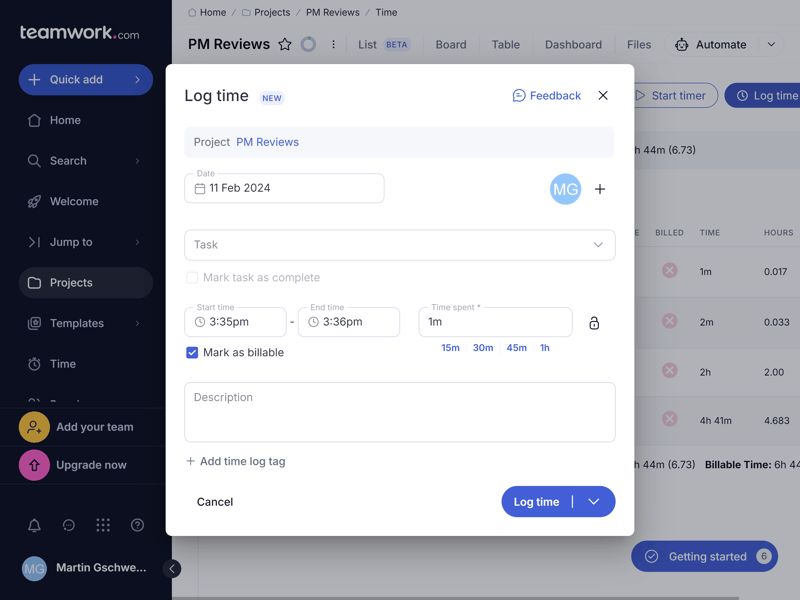Click the PM Reviews project link
The height and width of the screenshot is (600, 800).
click(267, 142)
